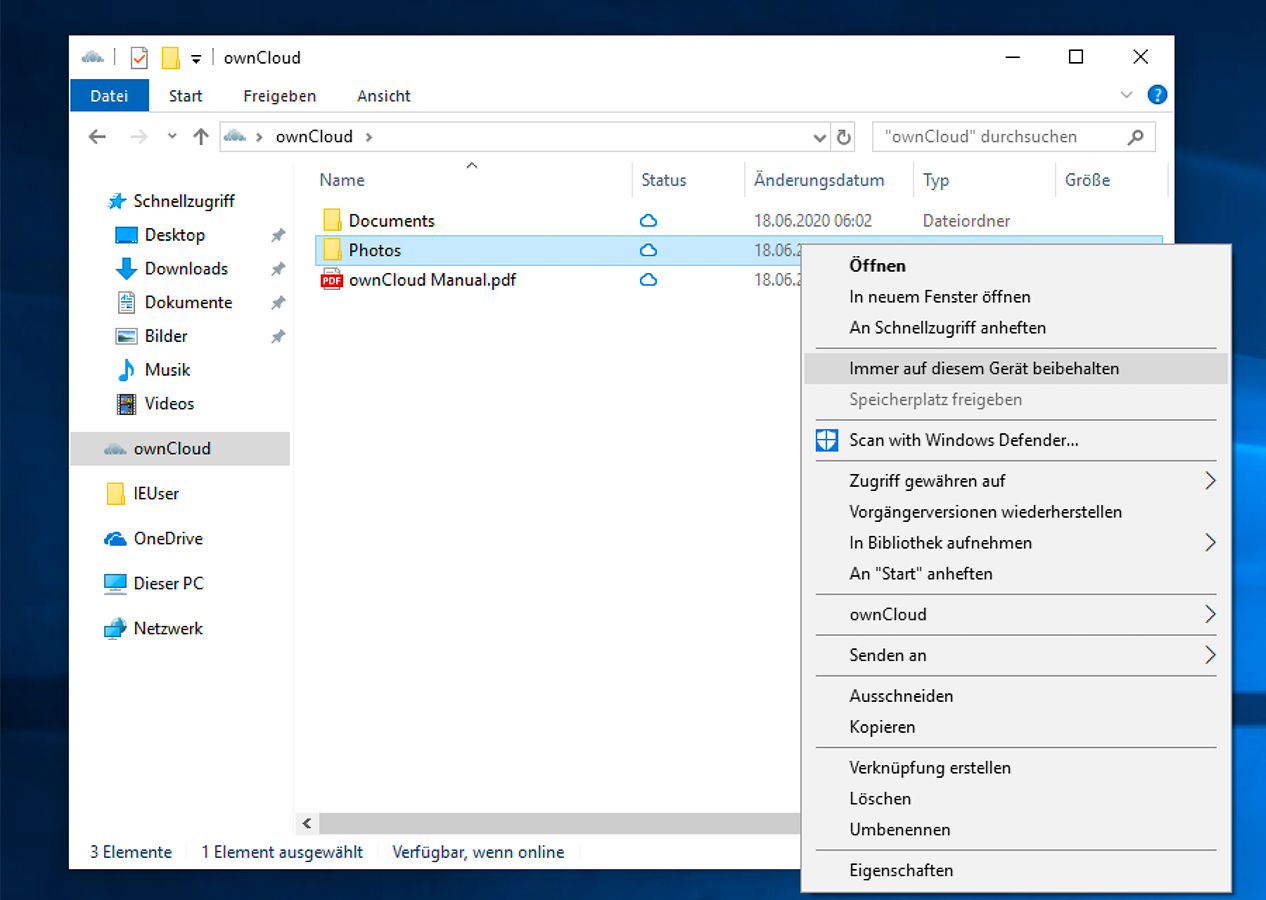
Task: Open the address bar history dropdown
Action: (x=820, y=137)
